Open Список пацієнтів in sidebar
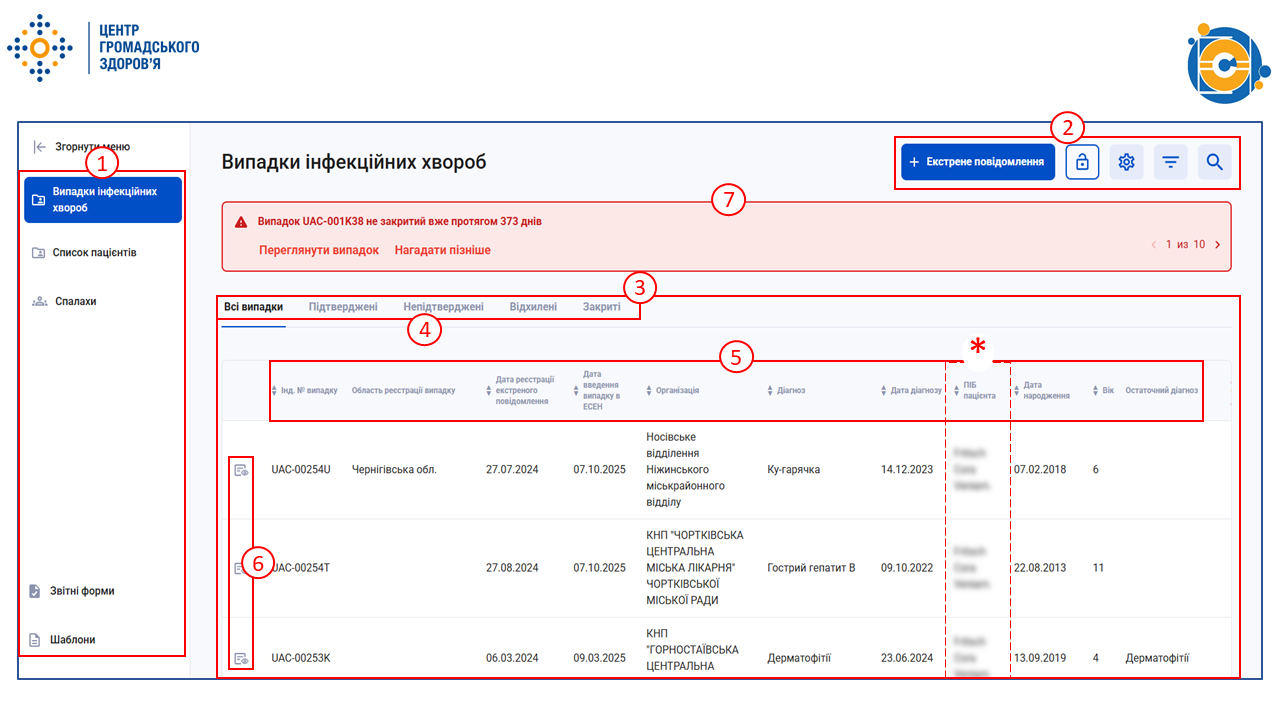Image resolution: width=1280 pixels, height=720 pixels. tap(94, 253)
